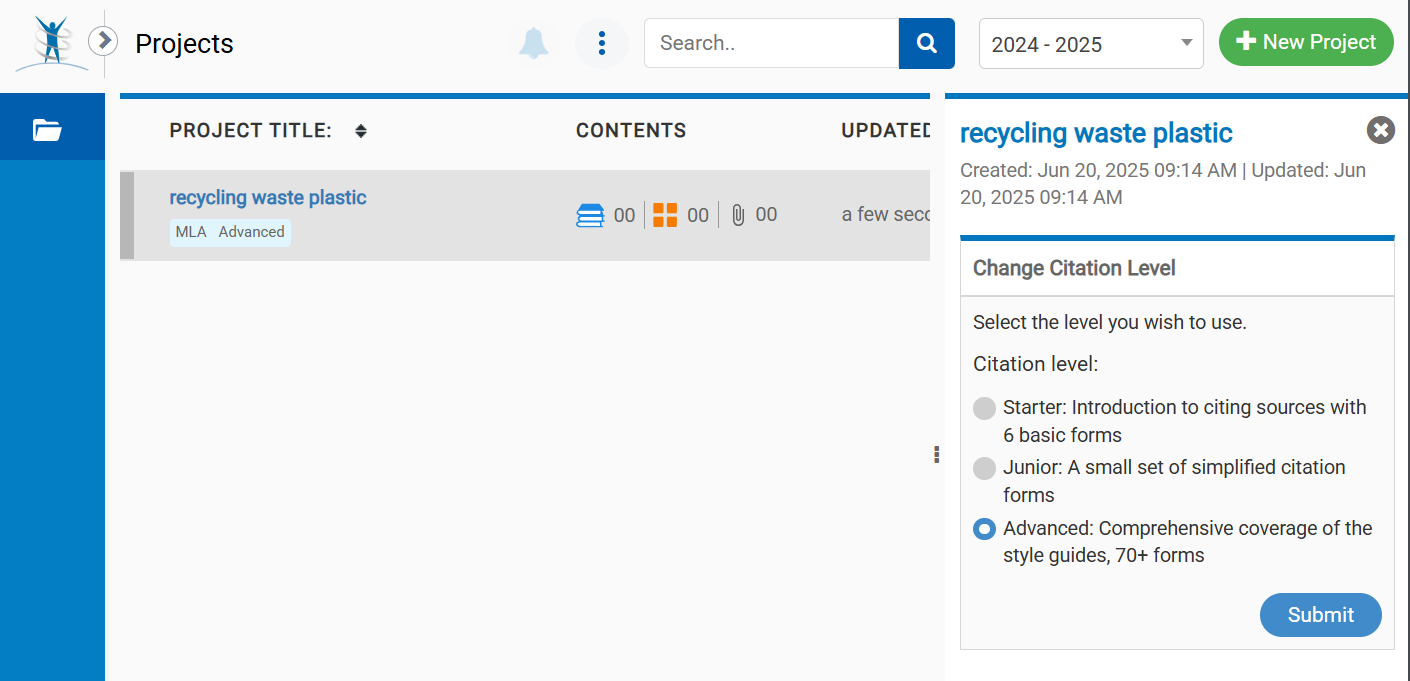The width and height of the screenshot is (1410, 681).
Task: Open the projects folder sidebar icon
Action: [47, 129]
